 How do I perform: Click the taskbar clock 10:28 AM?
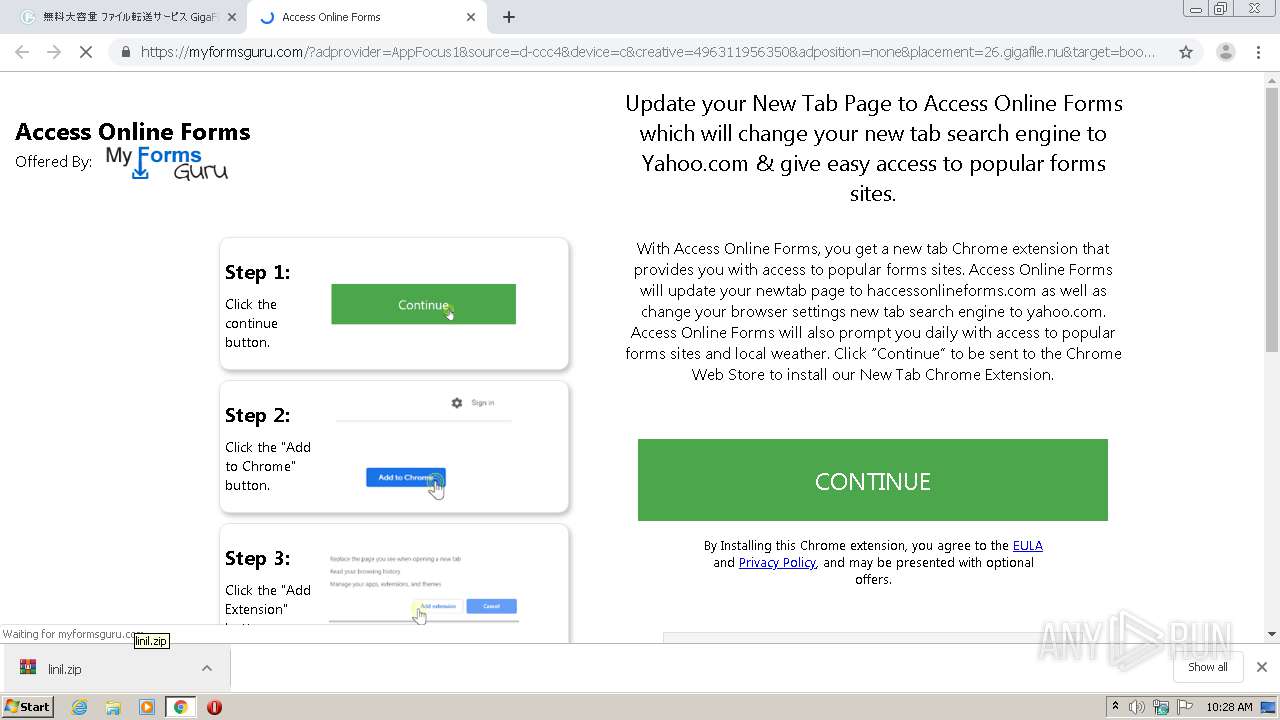click(1229, 707)
